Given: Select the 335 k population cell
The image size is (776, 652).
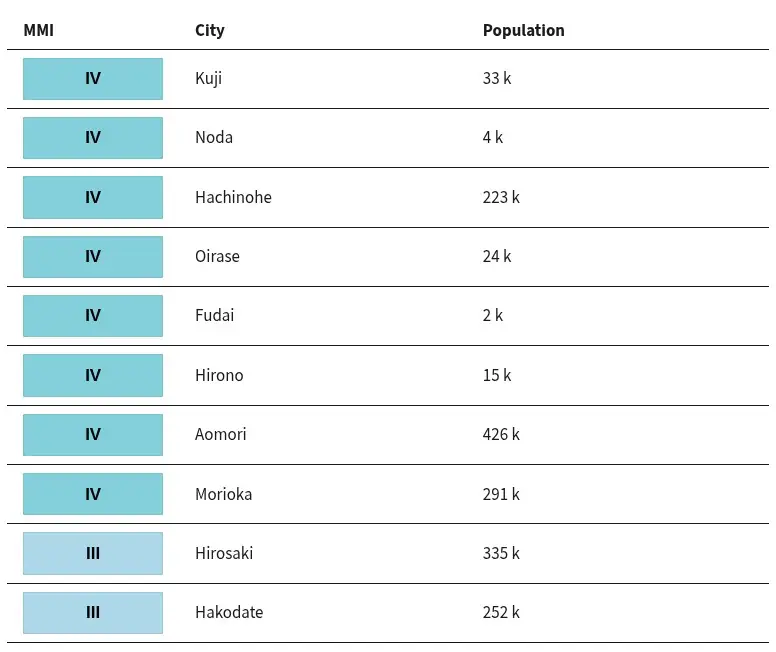Looking at the screenshot, I should (x=501, y=553).
